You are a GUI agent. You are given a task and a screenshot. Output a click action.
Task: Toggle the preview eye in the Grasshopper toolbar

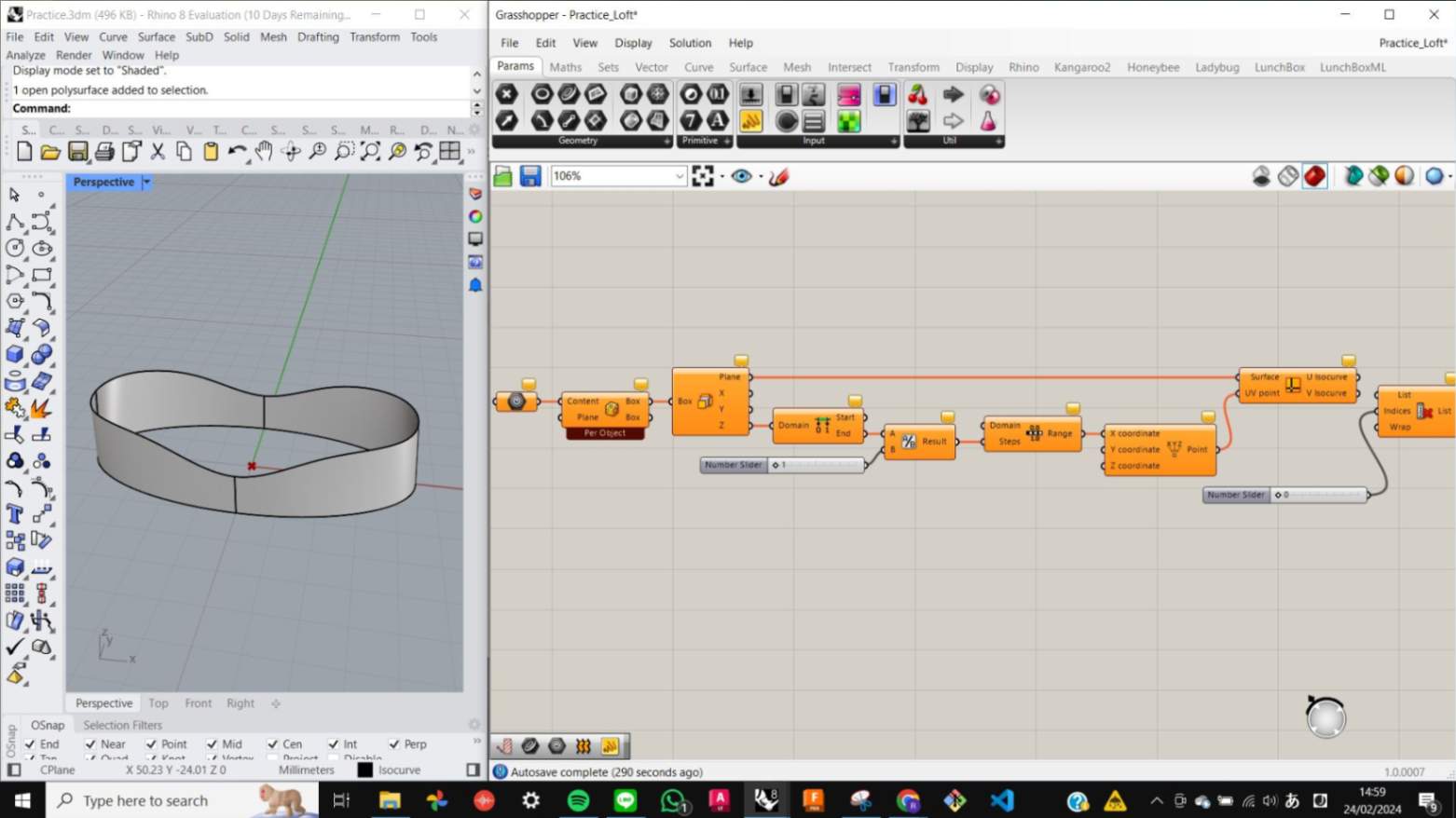pyautogui.click(x=742, y=176)
